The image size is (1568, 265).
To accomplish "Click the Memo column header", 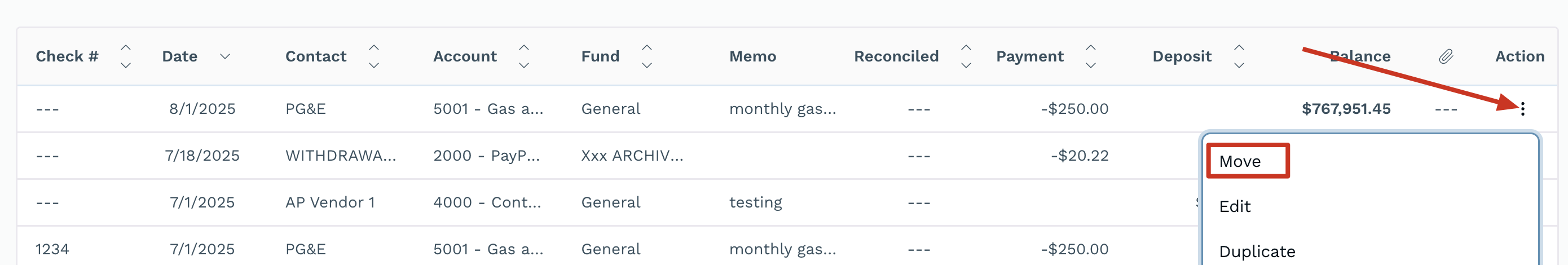I will point(752,56).
